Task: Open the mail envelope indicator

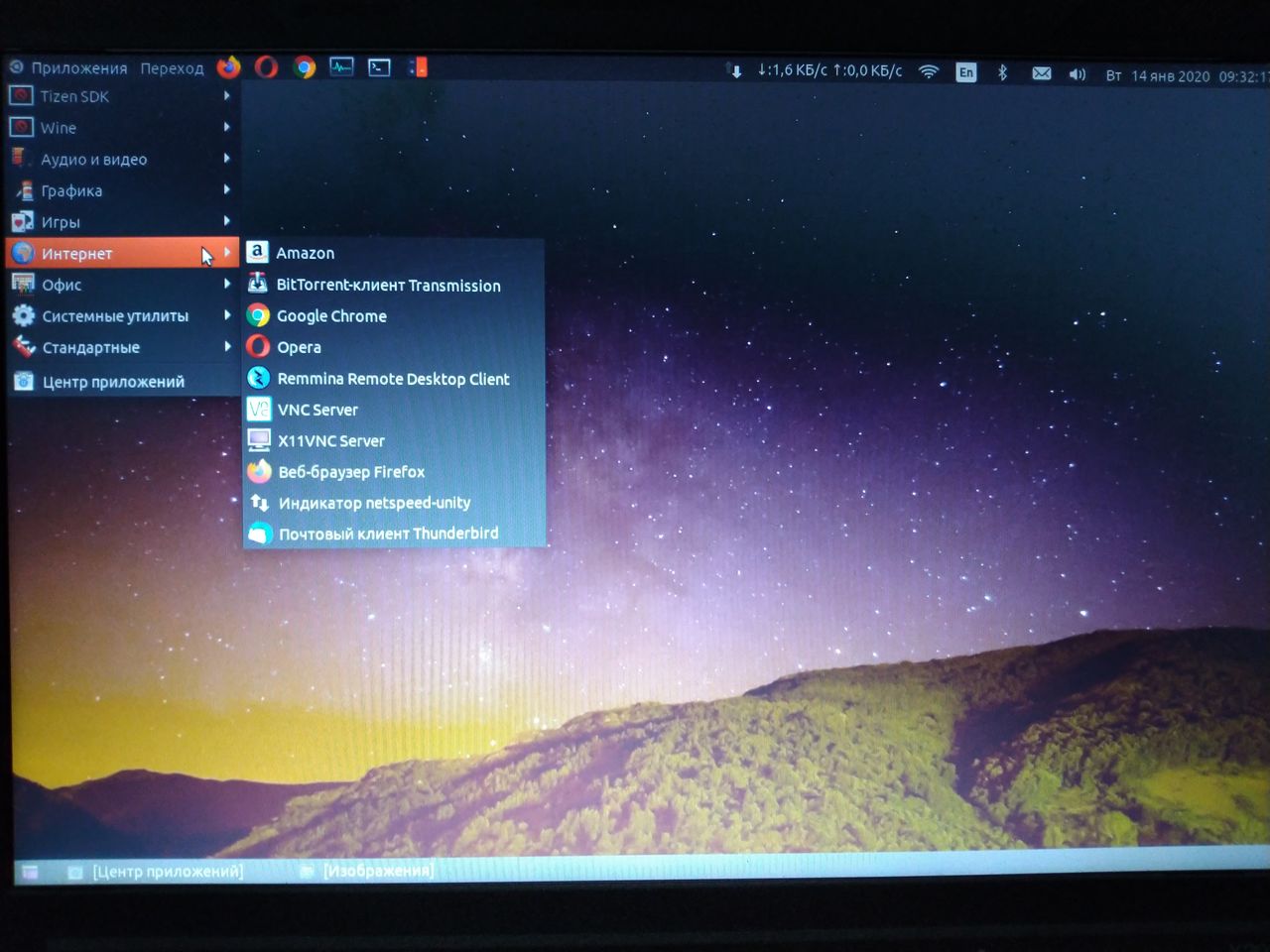Action: coord(1041,73)
